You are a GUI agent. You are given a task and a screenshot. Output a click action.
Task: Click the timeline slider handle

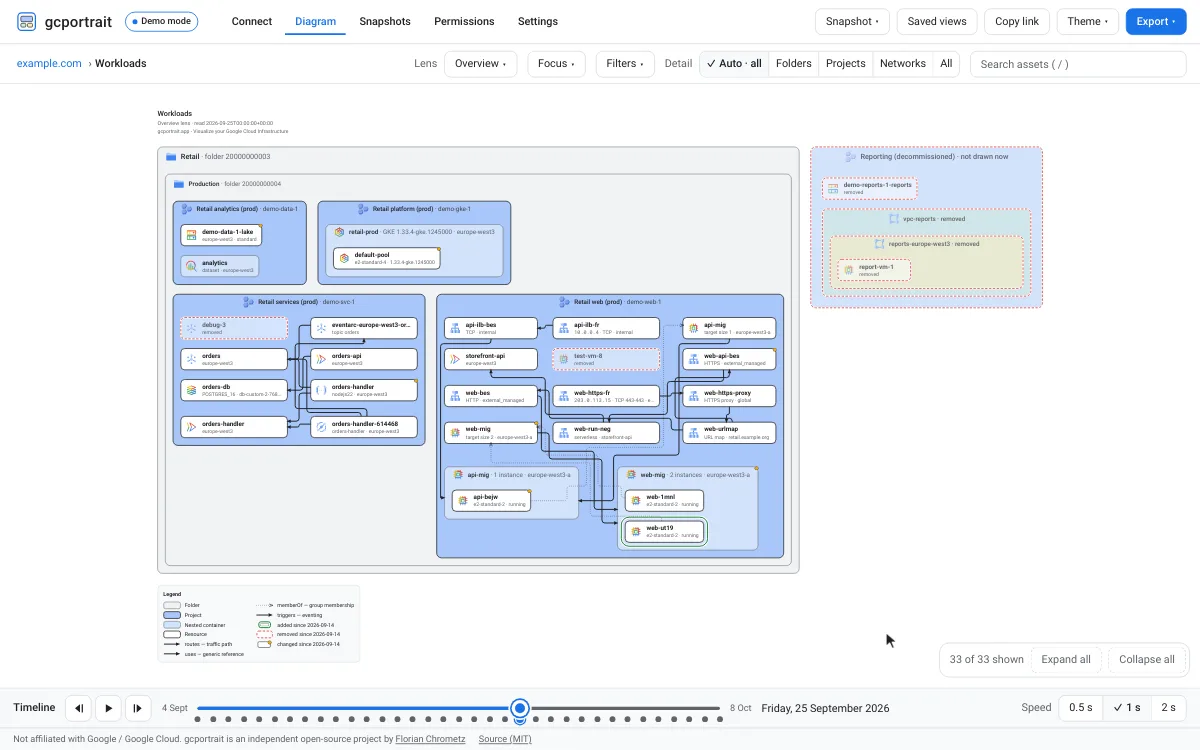pos(520,708)
